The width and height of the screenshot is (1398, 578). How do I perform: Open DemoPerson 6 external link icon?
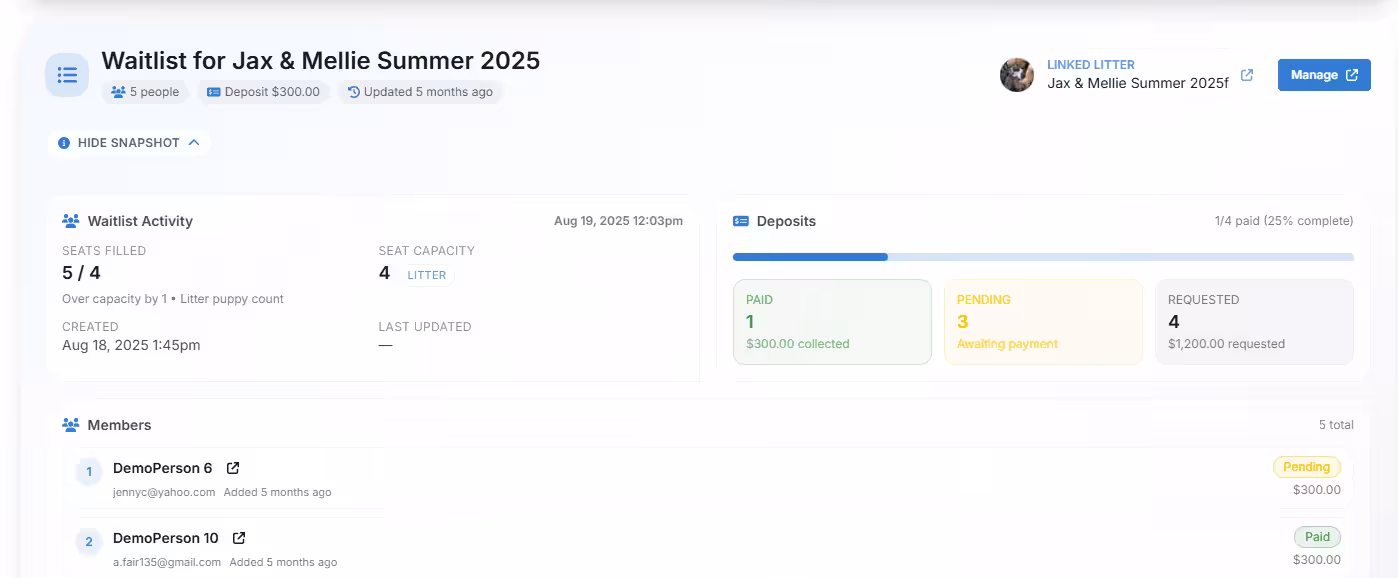[x=233, y=468]
